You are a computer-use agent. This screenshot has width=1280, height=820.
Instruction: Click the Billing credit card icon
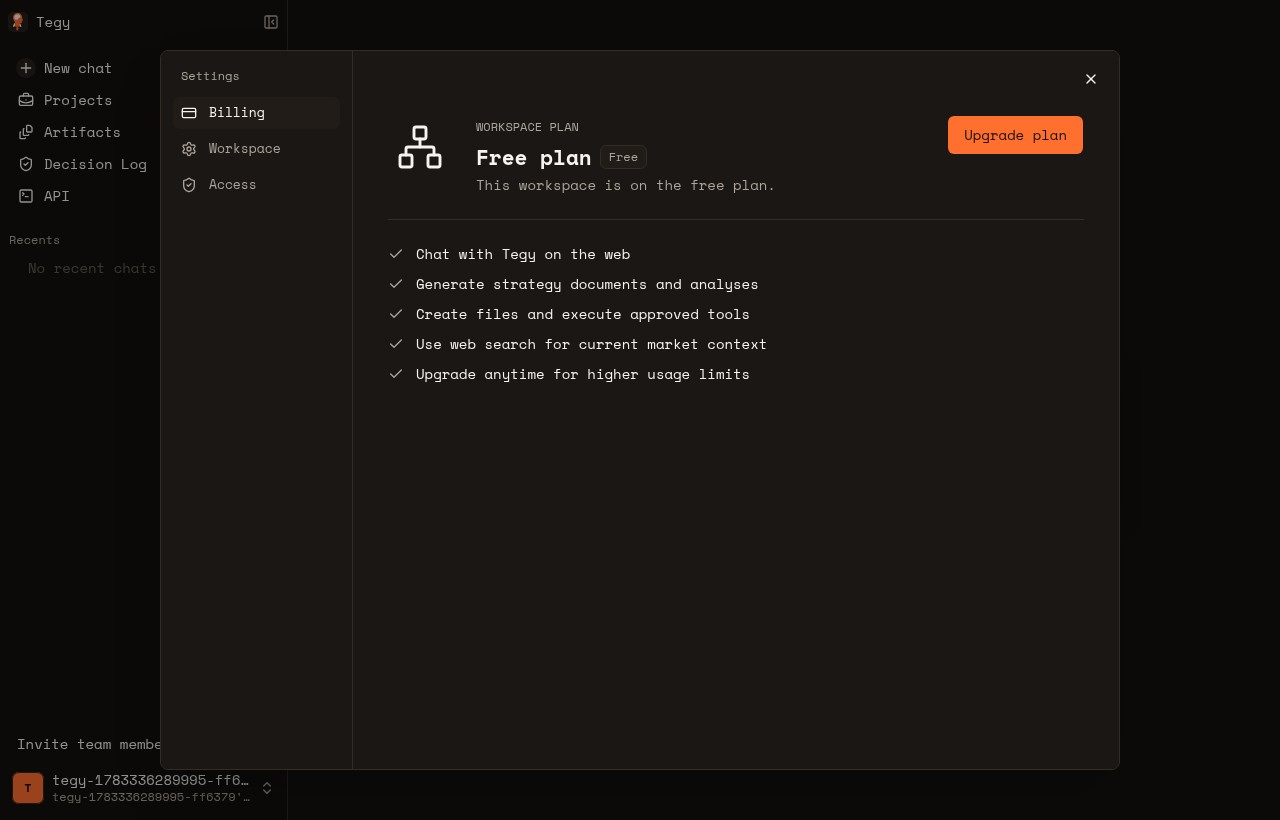click(189, 113)
